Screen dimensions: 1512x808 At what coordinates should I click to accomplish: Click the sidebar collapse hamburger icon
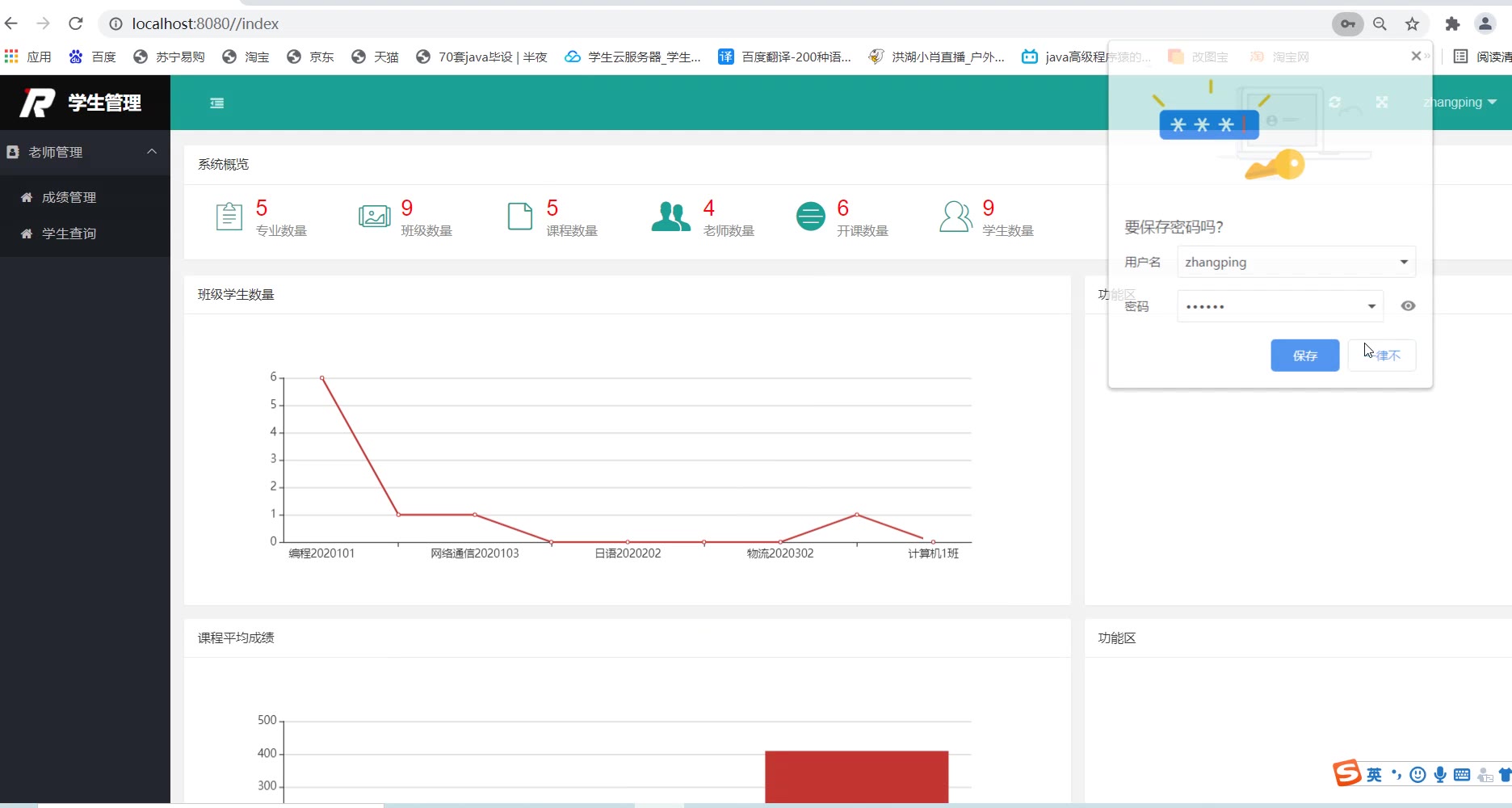[216, 103]
